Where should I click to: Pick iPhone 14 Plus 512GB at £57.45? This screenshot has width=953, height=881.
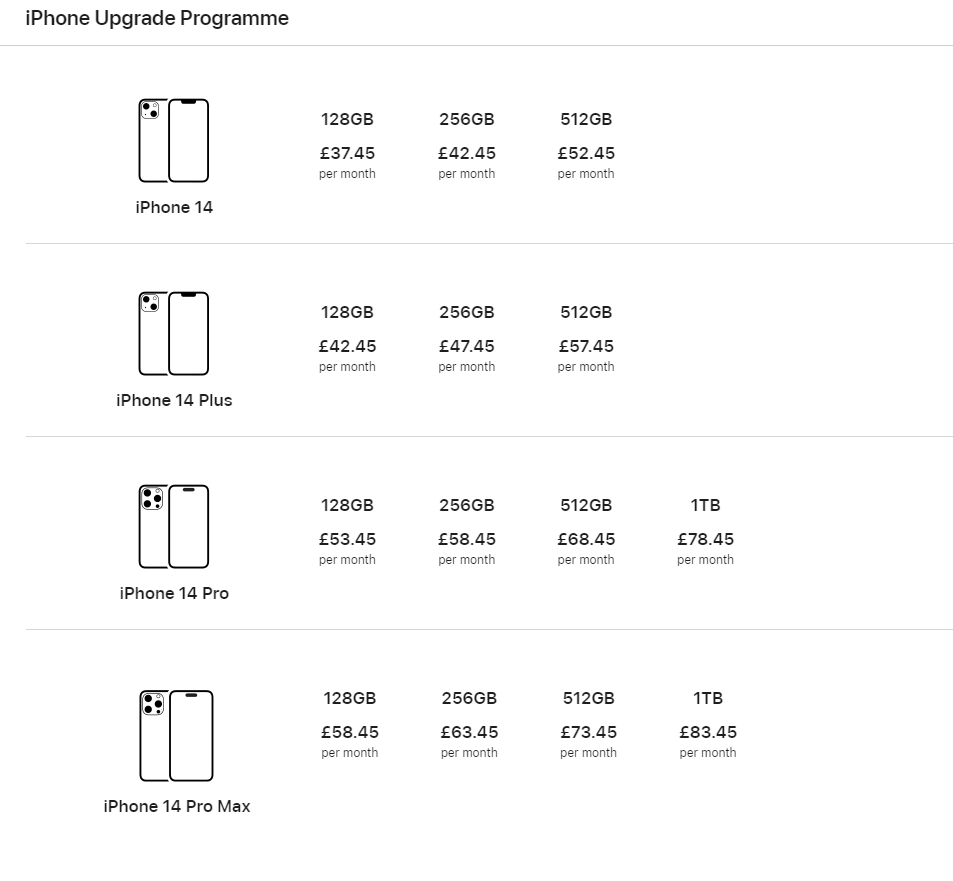point(586,338)
